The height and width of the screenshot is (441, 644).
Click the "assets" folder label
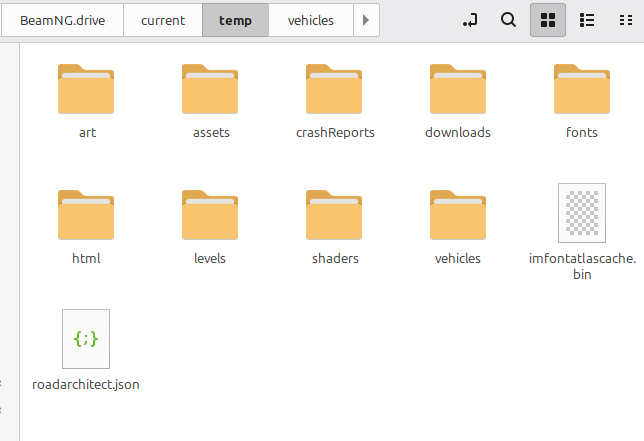pyautogui.click(x=211, y=133)
